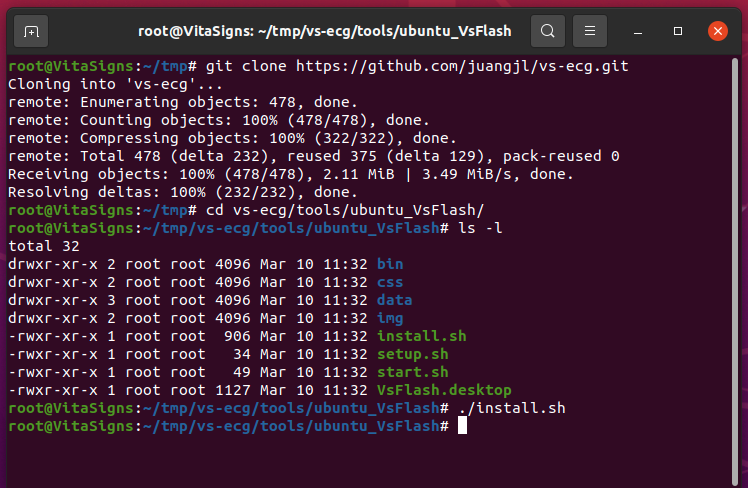Open the hamburger menu
Image resolution: width=748 pixels, height=488 pixels.
[590, 31]
